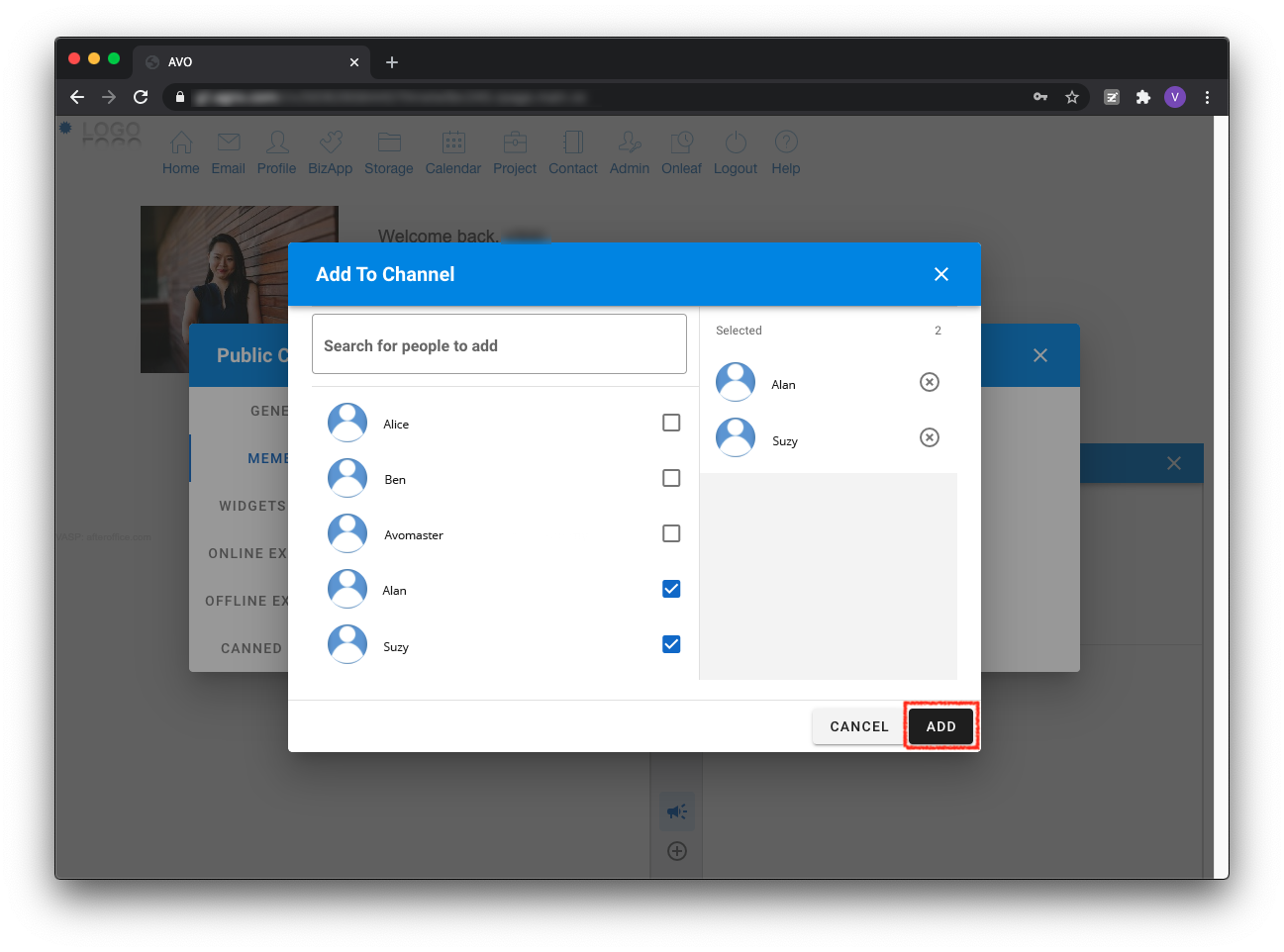Open a new browser tab
1284x952 pixels.
(392, 62)
